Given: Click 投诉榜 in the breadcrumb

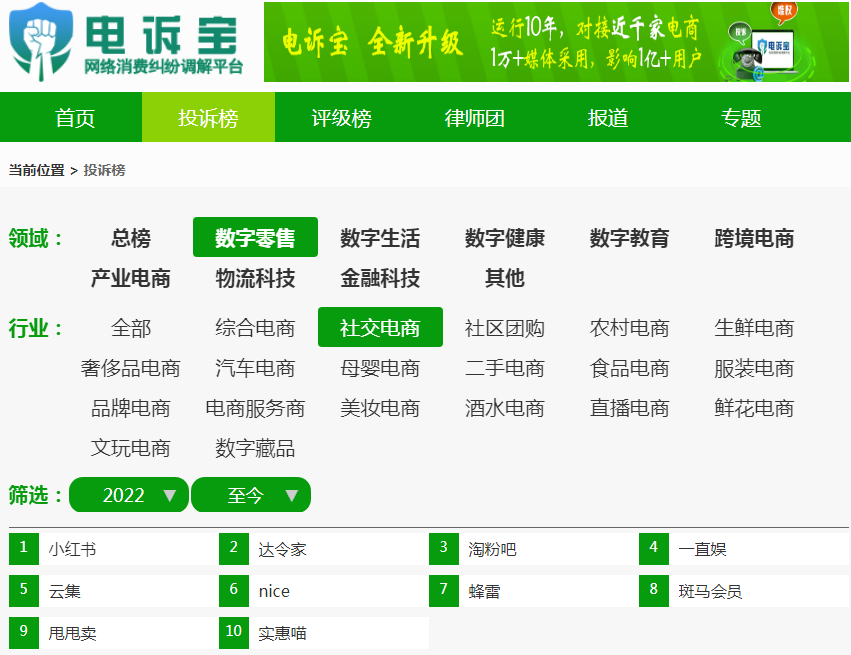Looking at the screenshot, I should coord(104,170).
